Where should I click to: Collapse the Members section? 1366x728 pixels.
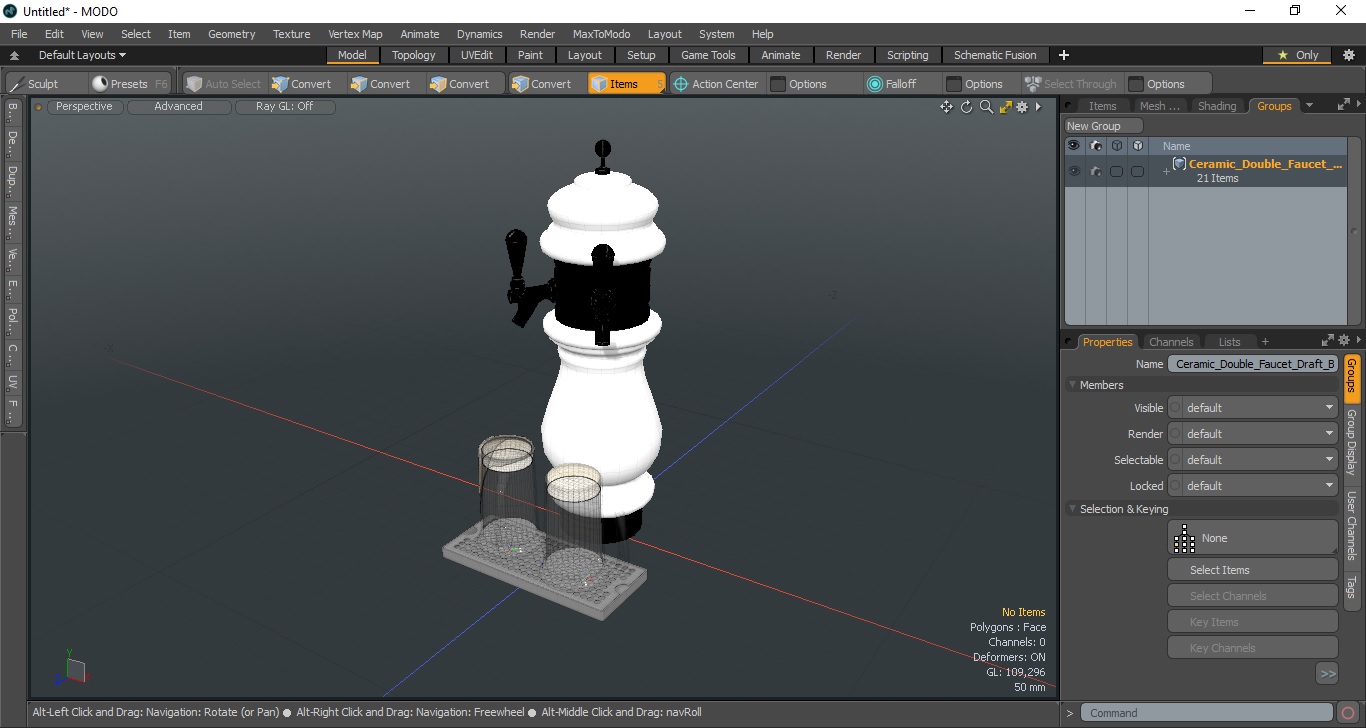point(1073,385)
